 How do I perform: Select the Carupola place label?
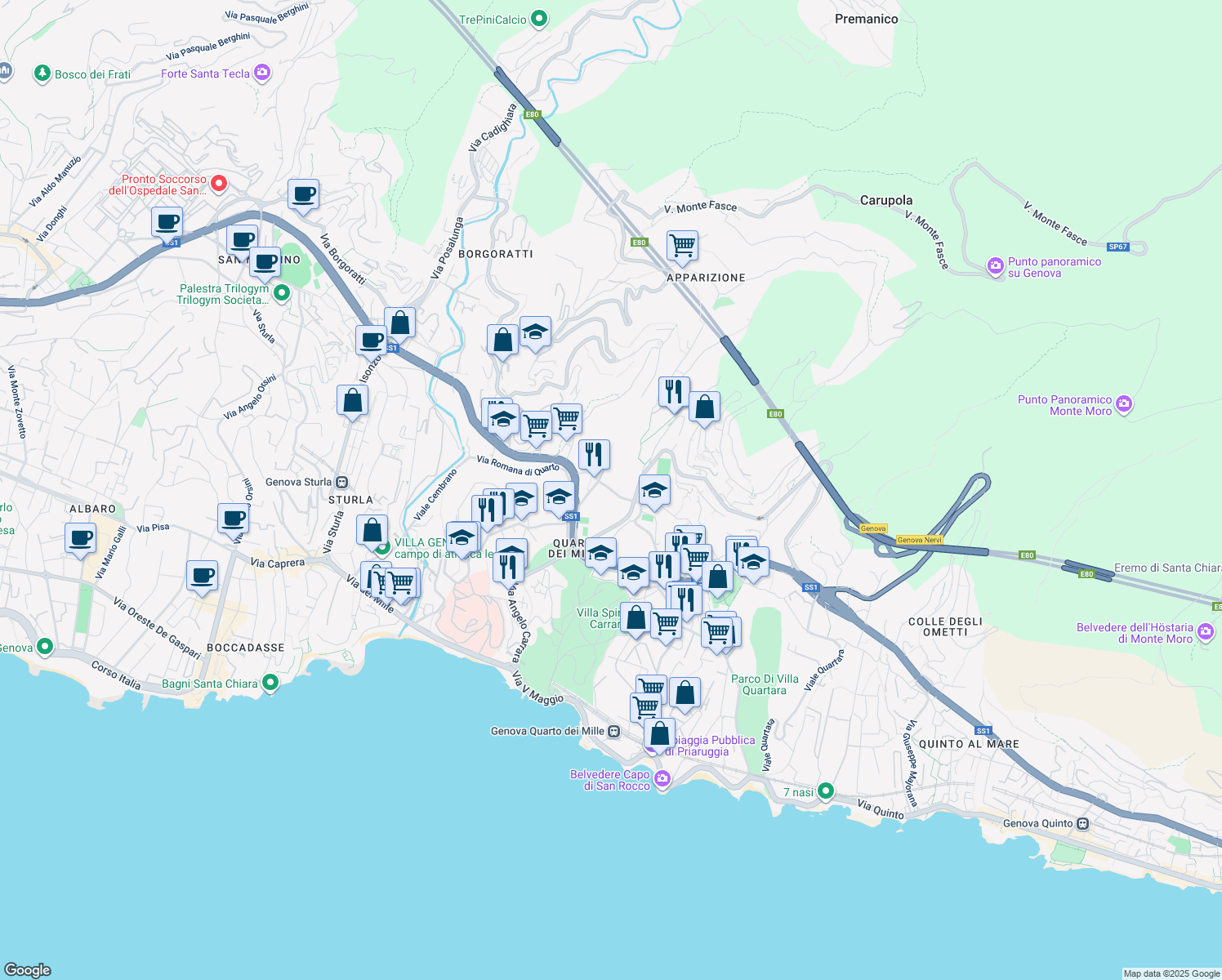(x=886, y=200)
